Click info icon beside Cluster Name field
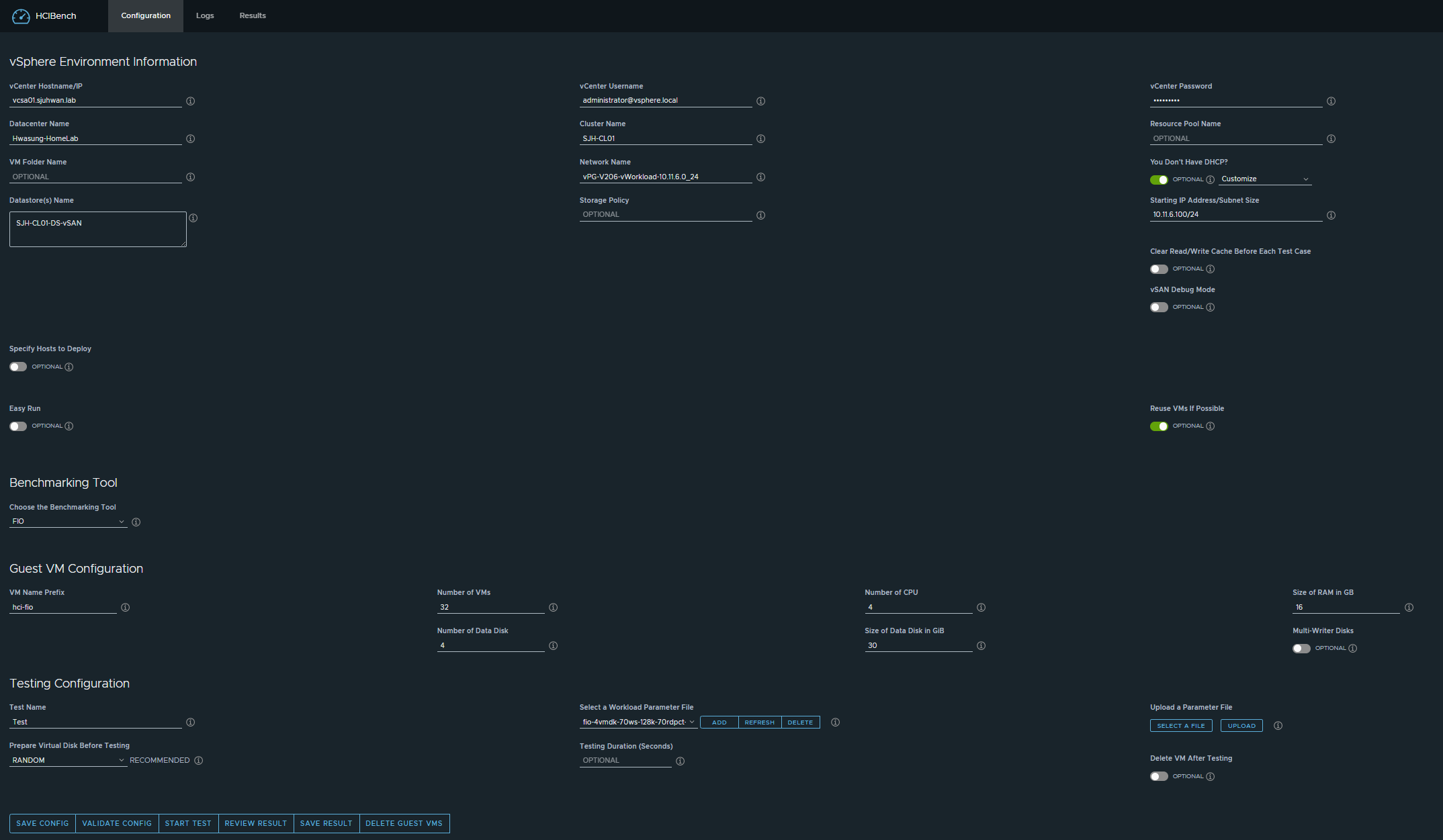The width and height of the screenshot is (1443, 840). click(761, 139)
